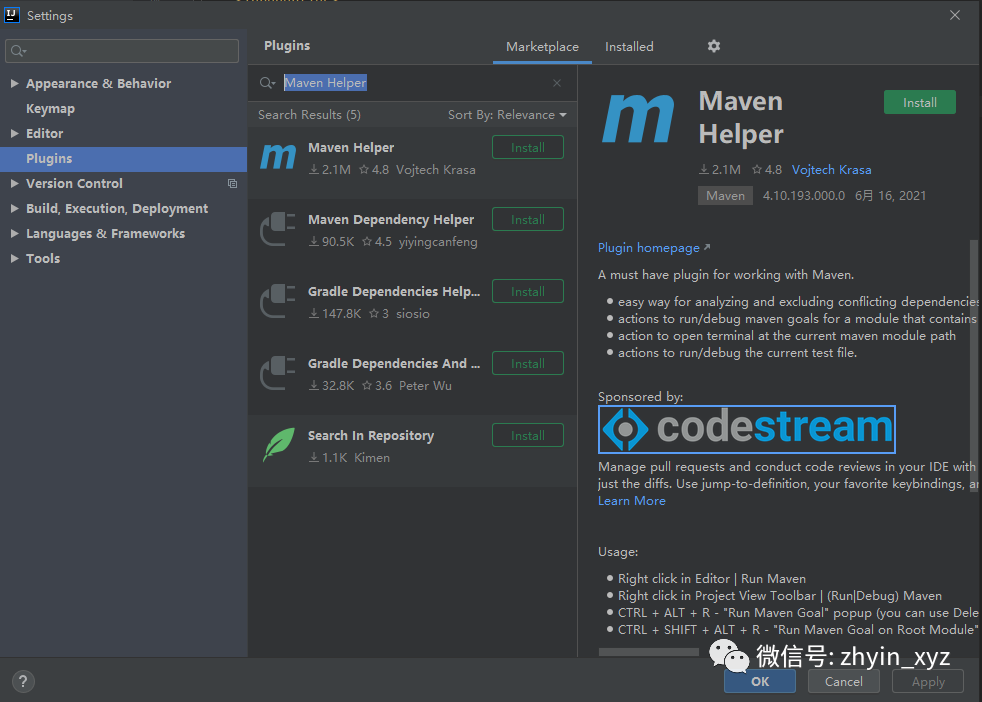This screenshot has width=982, height=702.
Task: Install Maven Dependency Helper plugin
Action: coord(527,220)
